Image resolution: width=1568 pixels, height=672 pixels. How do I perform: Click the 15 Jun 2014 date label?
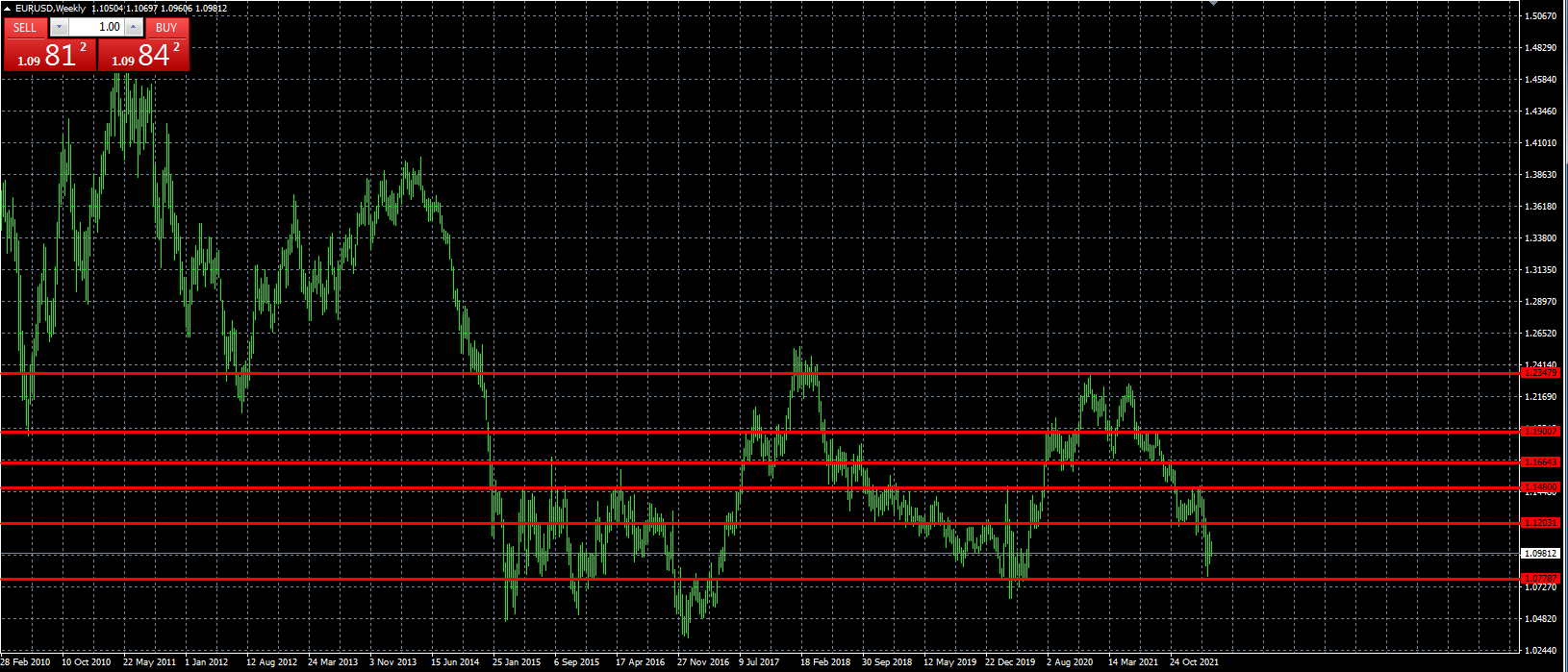pos(455,662)
